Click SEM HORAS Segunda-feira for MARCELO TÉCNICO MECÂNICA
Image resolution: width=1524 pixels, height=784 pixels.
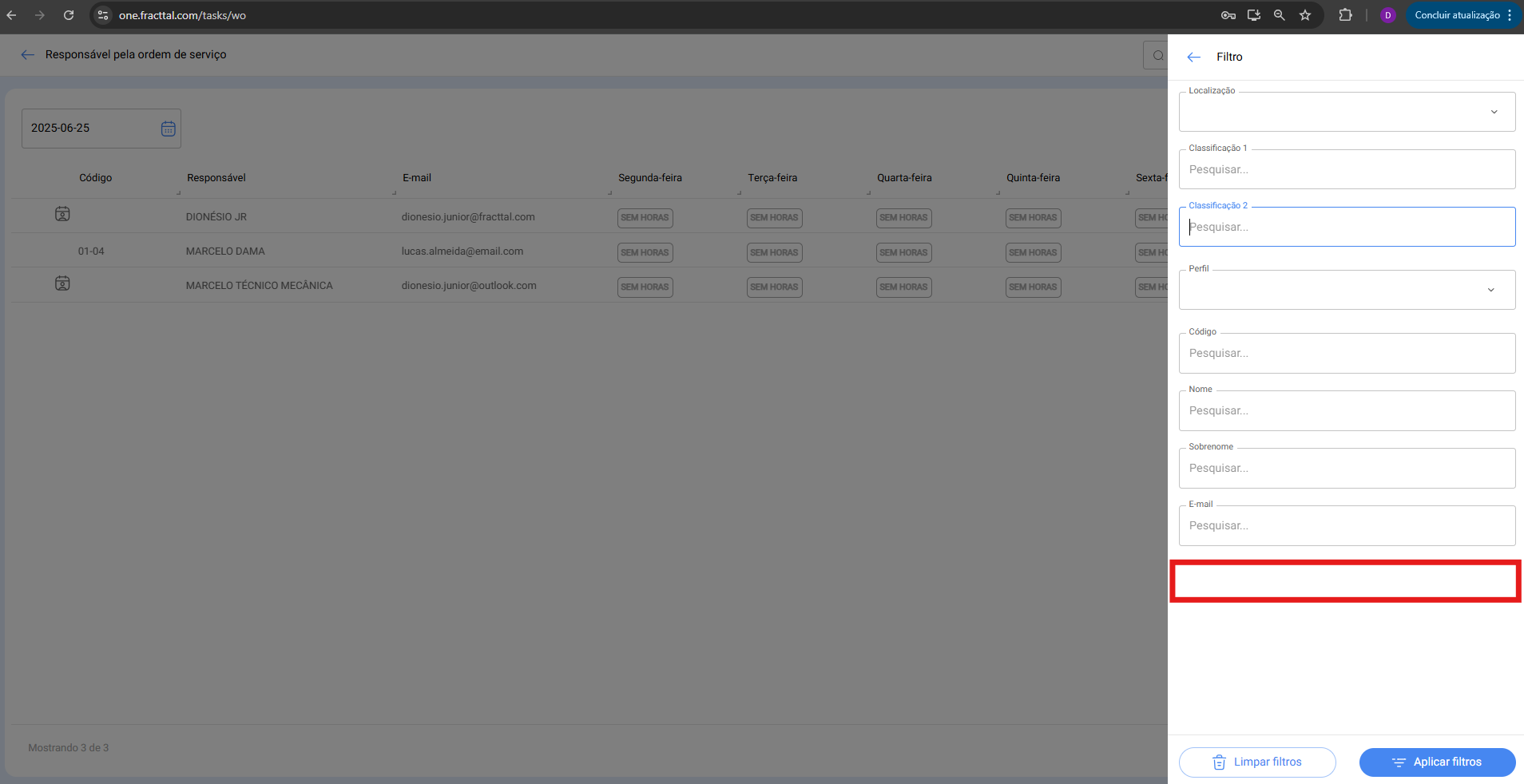tap(645, 287)
